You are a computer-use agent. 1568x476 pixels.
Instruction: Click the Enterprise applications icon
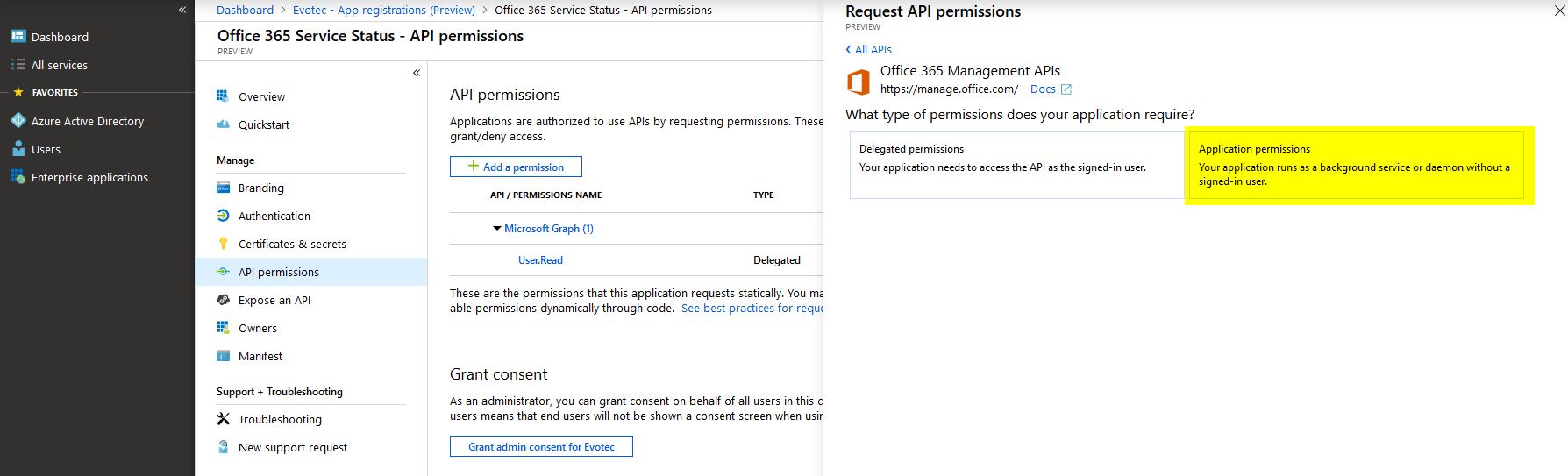[x=18, y=177]
